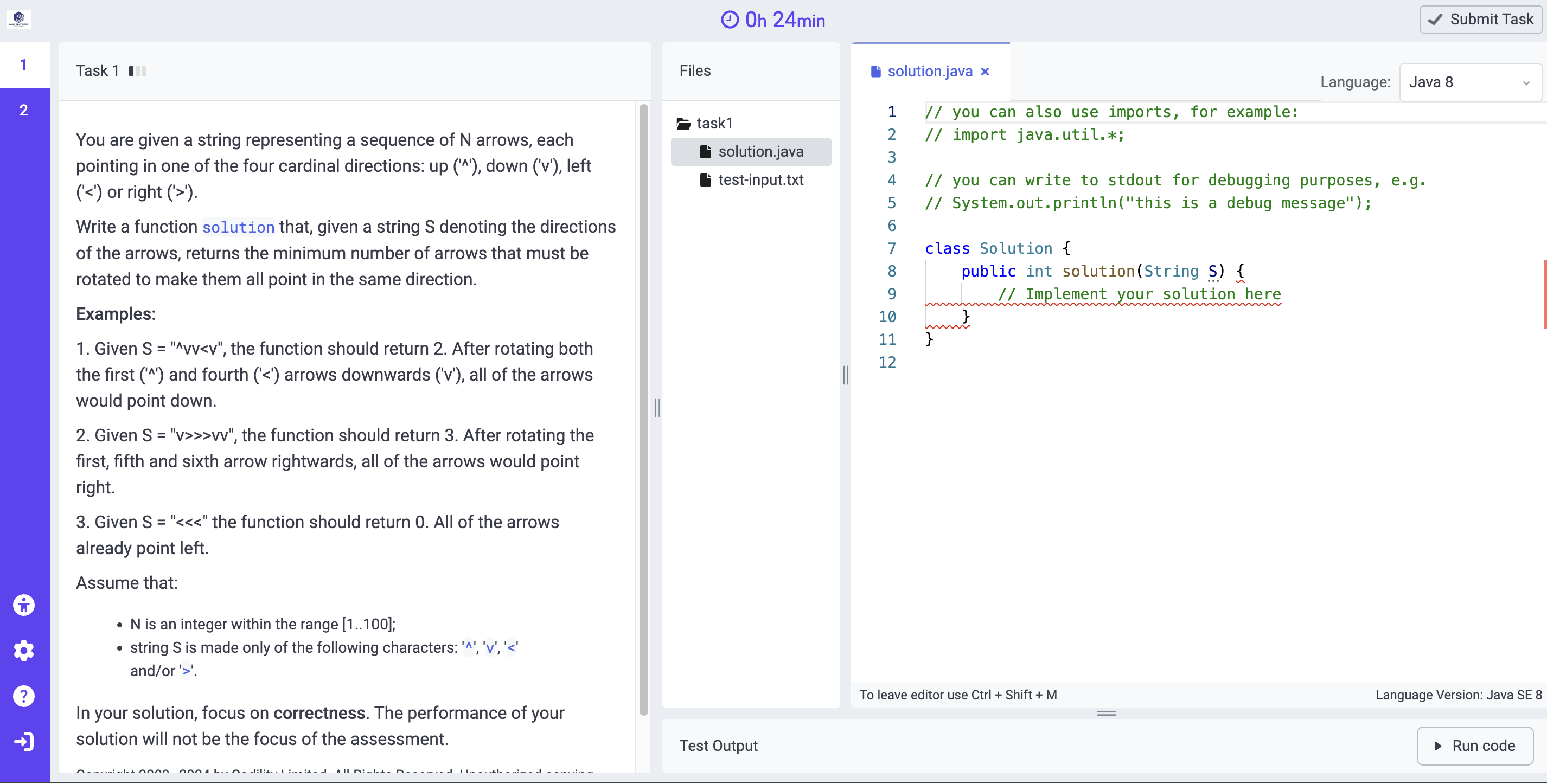Screen dimensions: 1547x784
Task: Click the exit session icon
Action: [24, 742]
